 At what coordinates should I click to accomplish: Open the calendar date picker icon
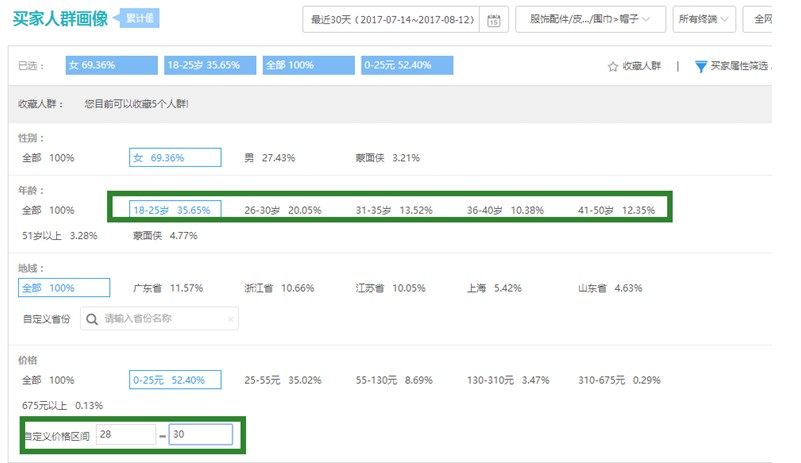pos(493,20)
